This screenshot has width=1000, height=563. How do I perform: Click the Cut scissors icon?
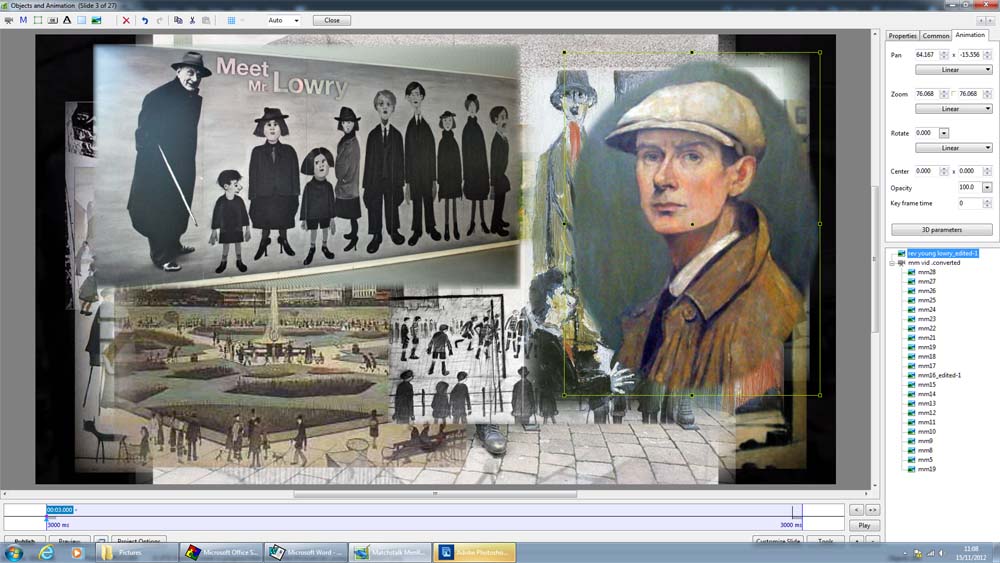click(192, 20)
